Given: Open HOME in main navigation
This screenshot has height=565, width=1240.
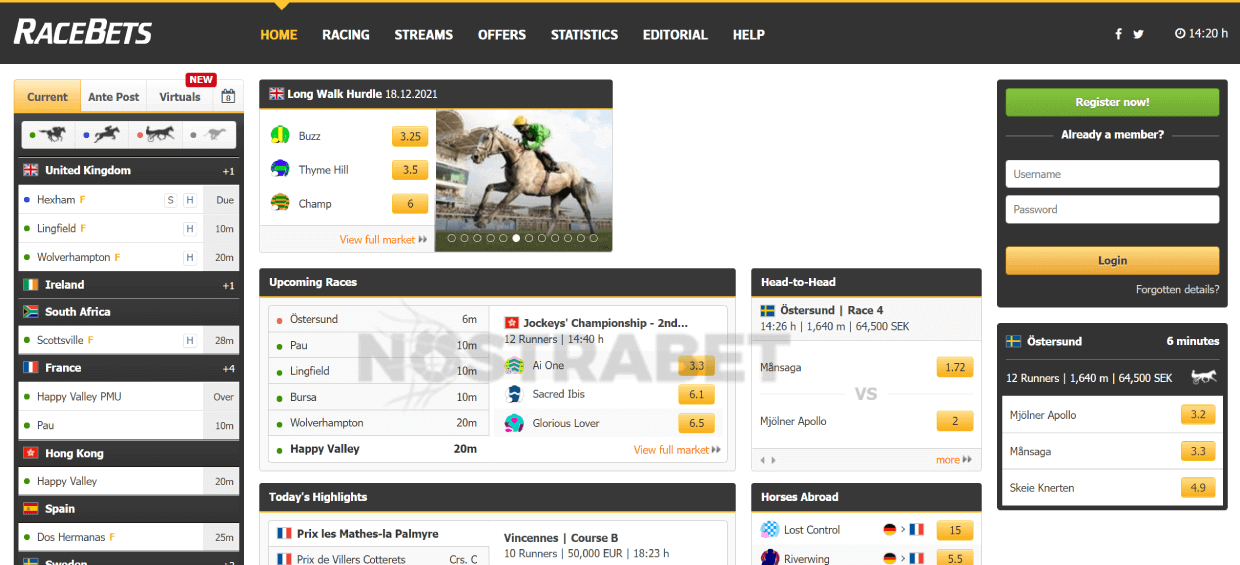Looking at the screenshot, I should point(279,34).
